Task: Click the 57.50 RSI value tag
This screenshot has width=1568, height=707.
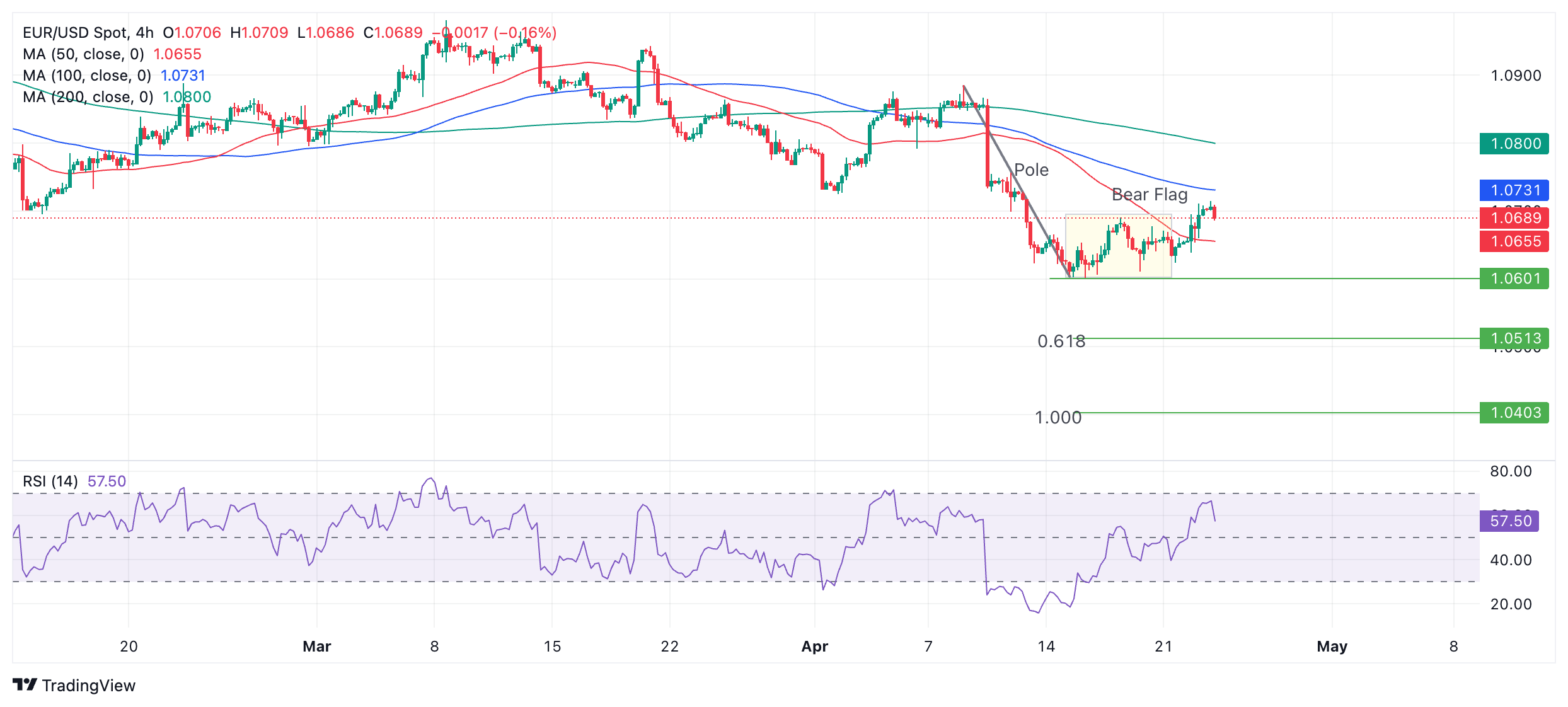Action: [x=1509, y=521]
